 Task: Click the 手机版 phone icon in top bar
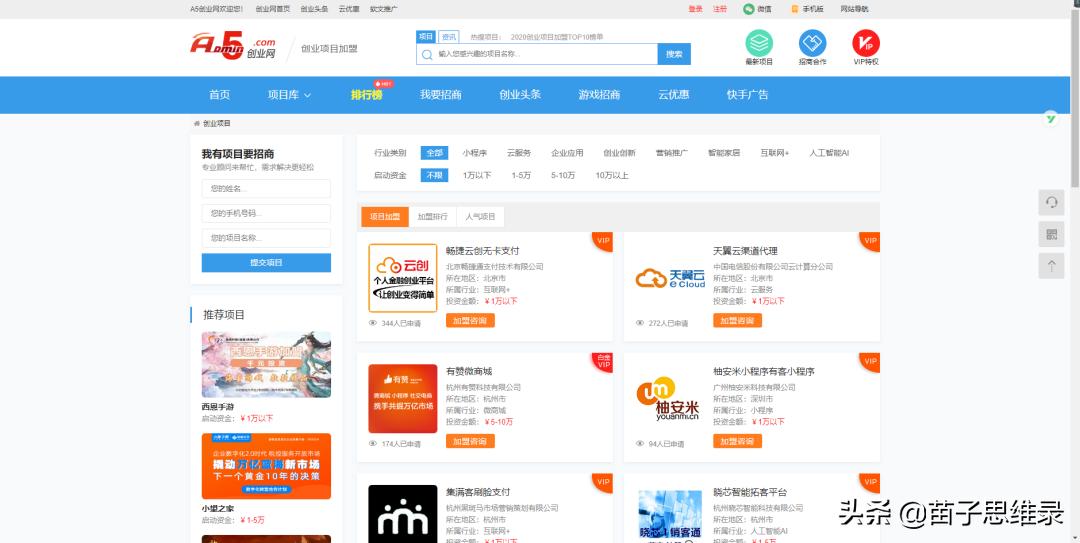(795, 9)
